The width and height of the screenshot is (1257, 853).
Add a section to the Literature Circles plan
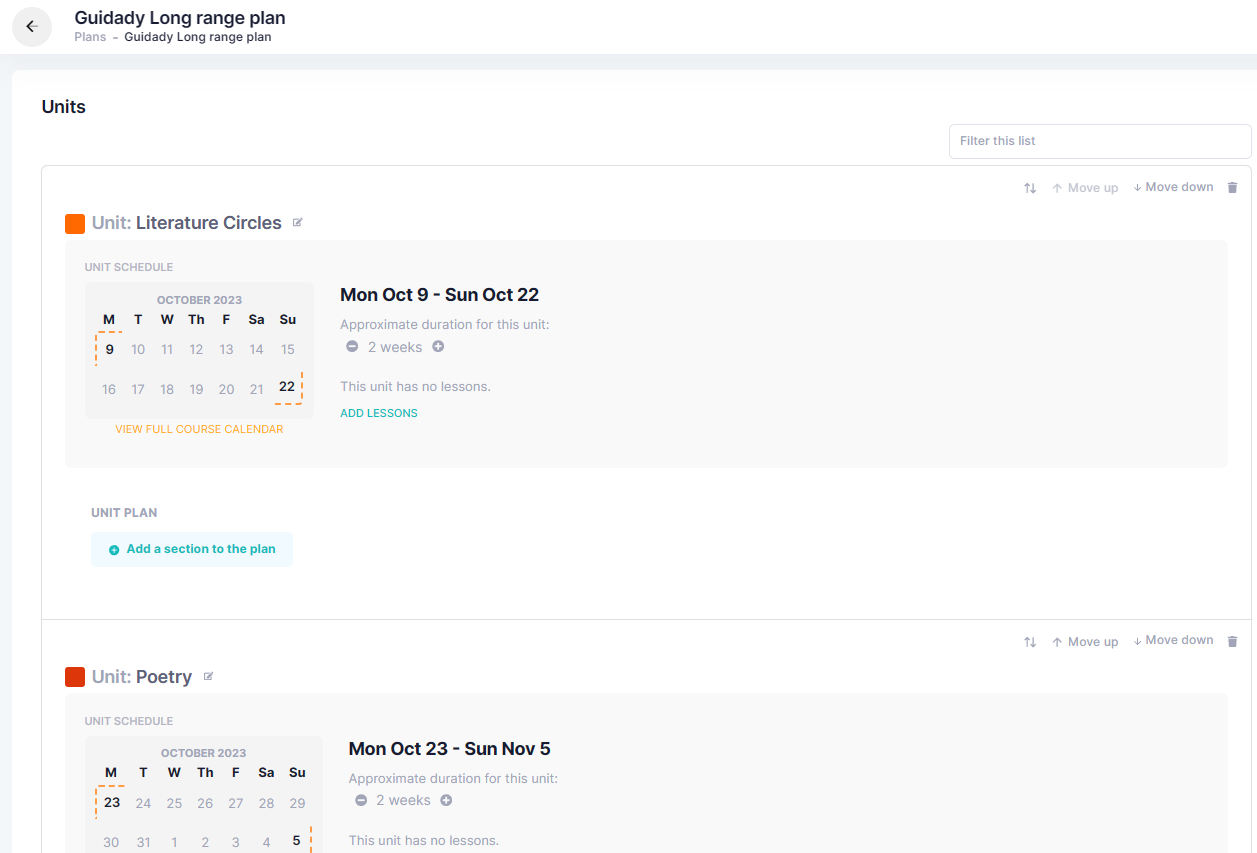192,549
